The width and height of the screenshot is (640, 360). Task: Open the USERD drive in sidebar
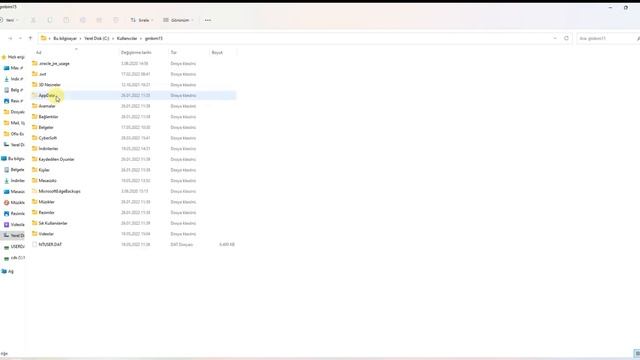(14, 247)
